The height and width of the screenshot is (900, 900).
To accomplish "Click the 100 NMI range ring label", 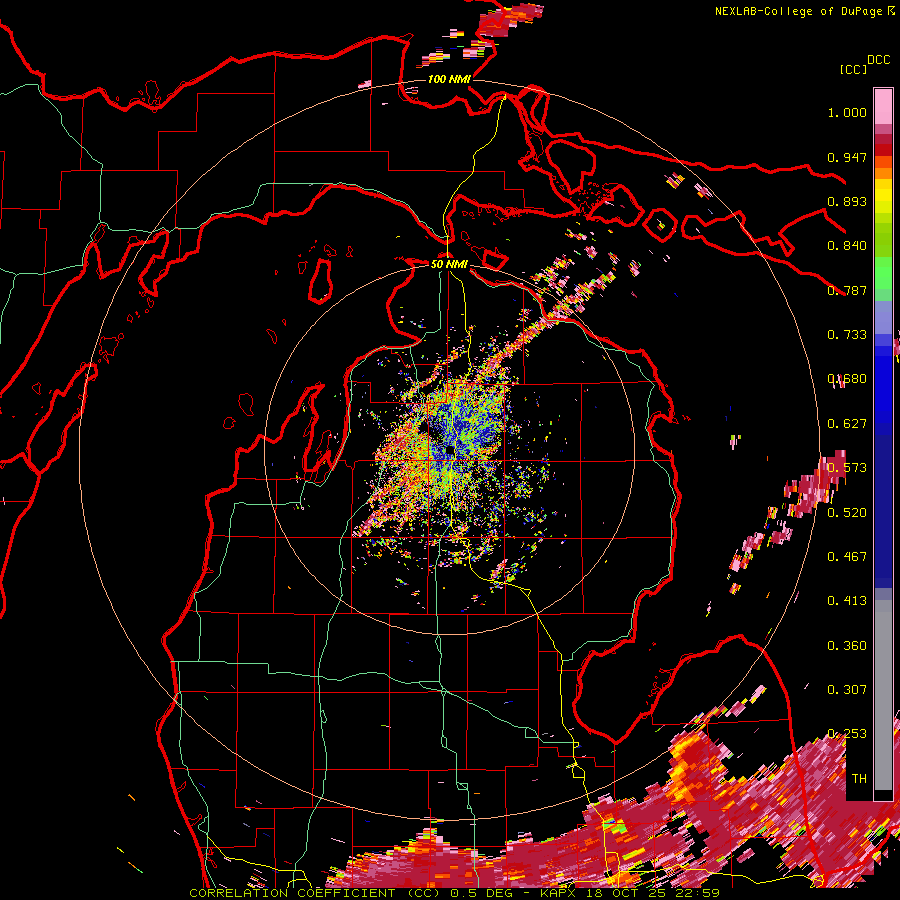I will point(449,79).
